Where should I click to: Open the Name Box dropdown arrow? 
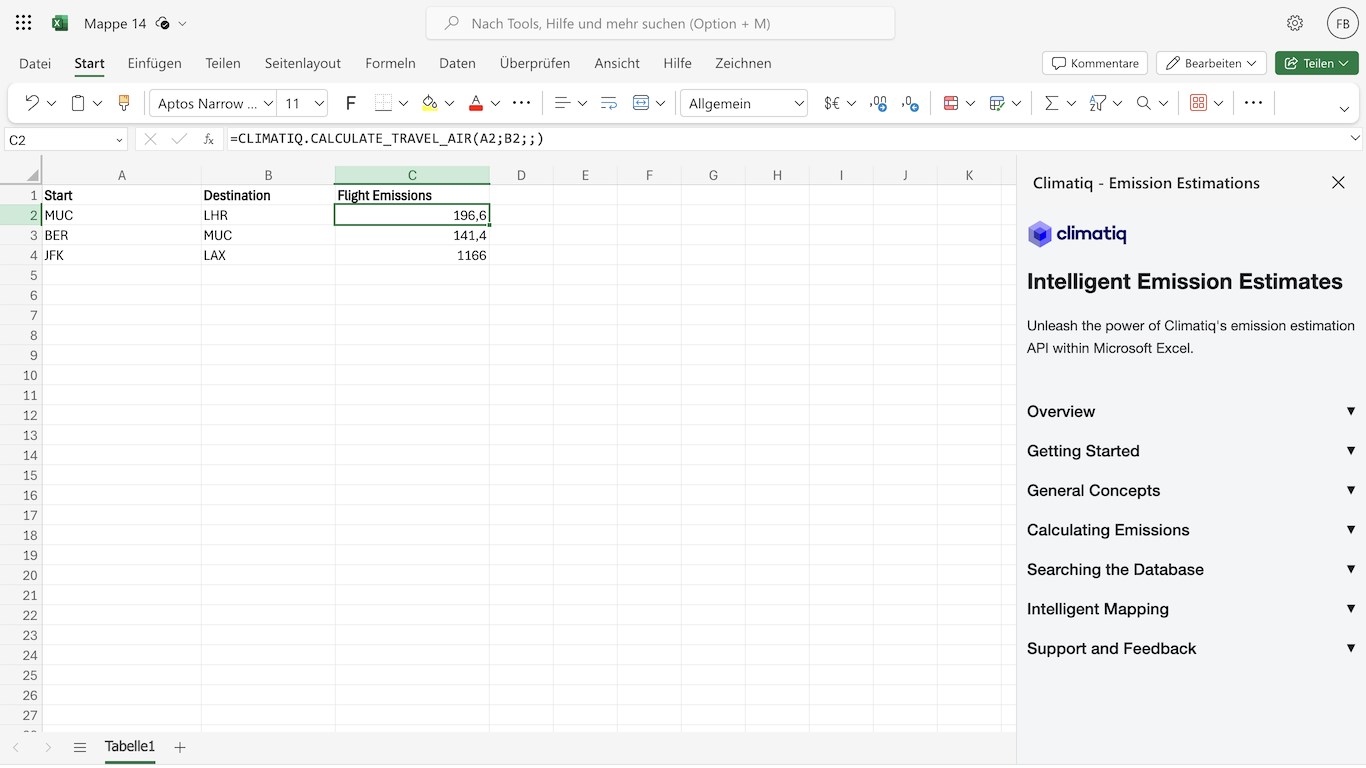119,140
